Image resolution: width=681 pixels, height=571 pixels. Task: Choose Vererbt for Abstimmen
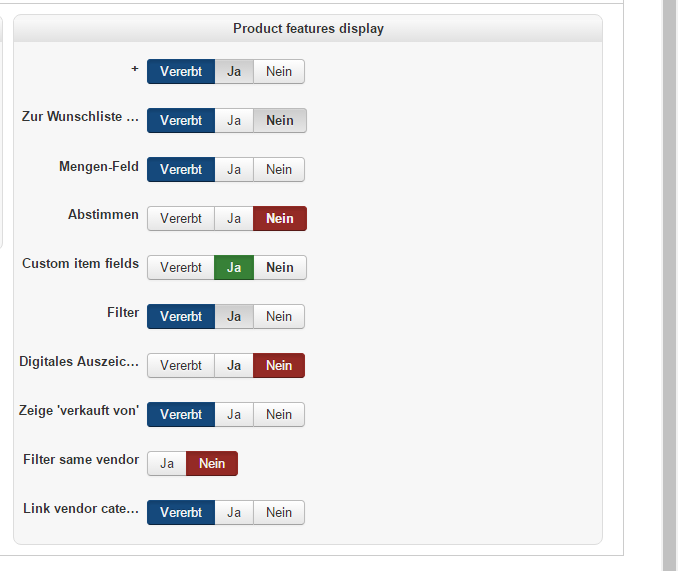[x=181, y=219]
